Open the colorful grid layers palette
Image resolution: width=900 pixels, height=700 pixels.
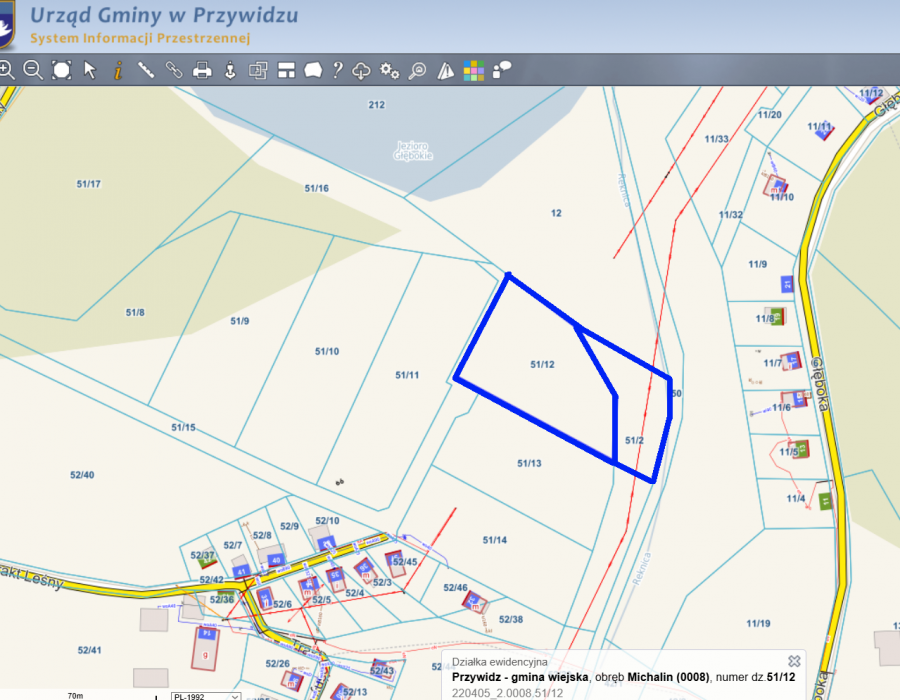point(473,70)
